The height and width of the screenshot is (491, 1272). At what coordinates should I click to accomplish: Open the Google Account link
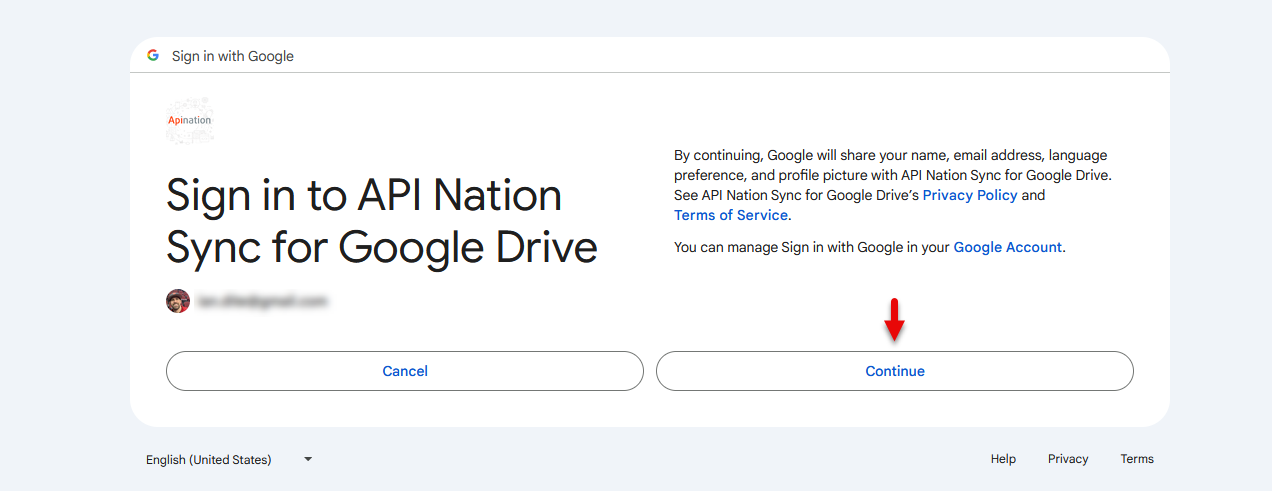[1008, 247]
